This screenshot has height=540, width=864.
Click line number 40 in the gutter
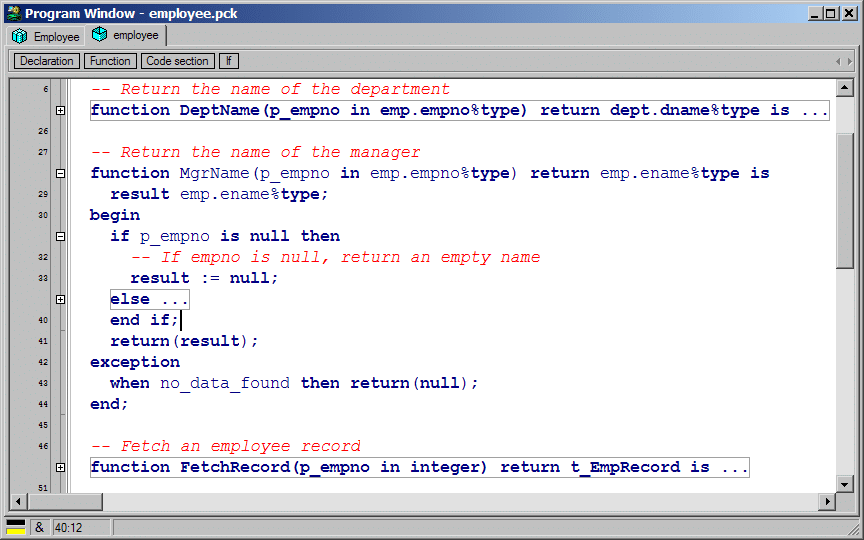[x=43, y=320]
